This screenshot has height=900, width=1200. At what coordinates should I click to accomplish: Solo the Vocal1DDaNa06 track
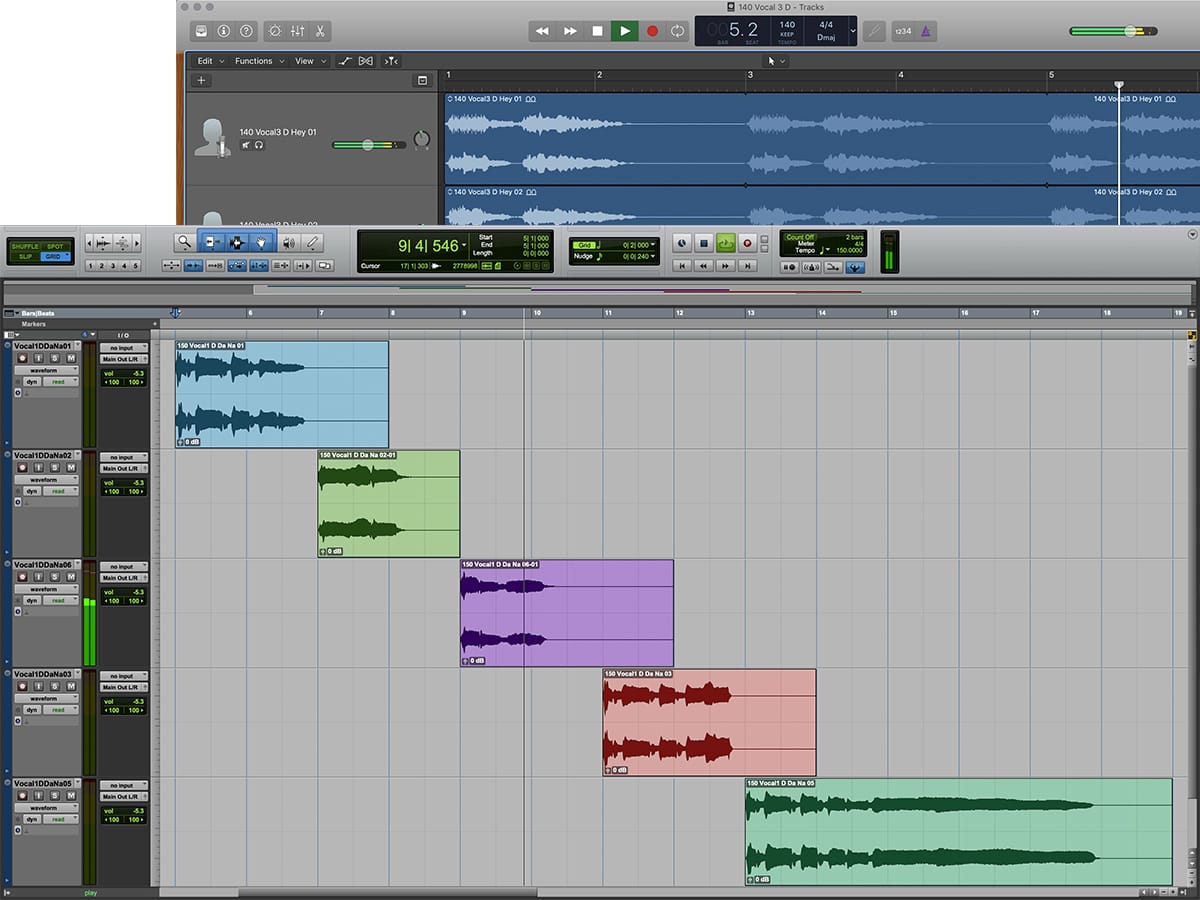(55, 577)
